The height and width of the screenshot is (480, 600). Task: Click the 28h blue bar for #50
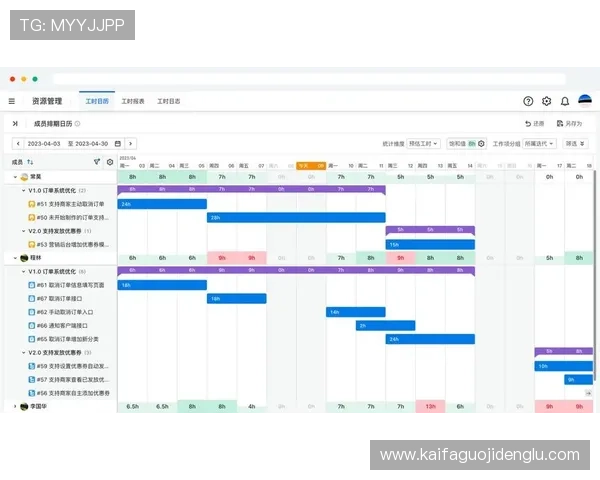[296, 217]
